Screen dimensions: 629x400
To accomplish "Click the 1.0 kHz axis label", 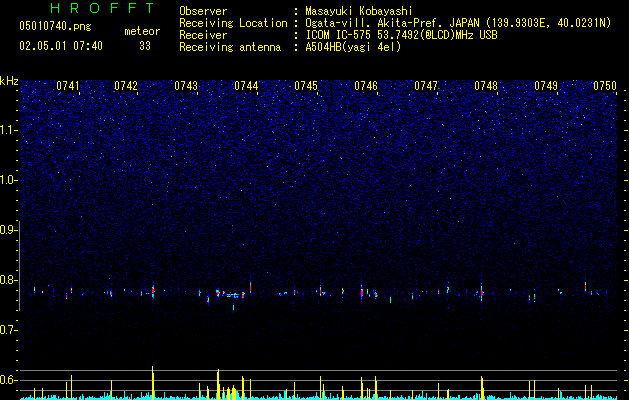I will pyautogui.click(x=8, y=180).
